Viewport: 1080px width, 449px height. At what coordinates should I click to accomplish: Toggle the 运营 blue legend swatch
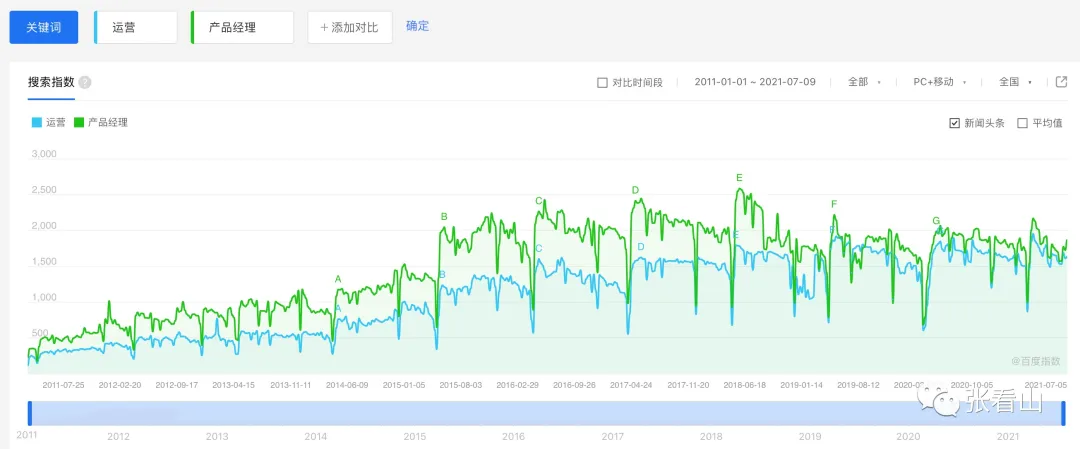click(37, 123)
